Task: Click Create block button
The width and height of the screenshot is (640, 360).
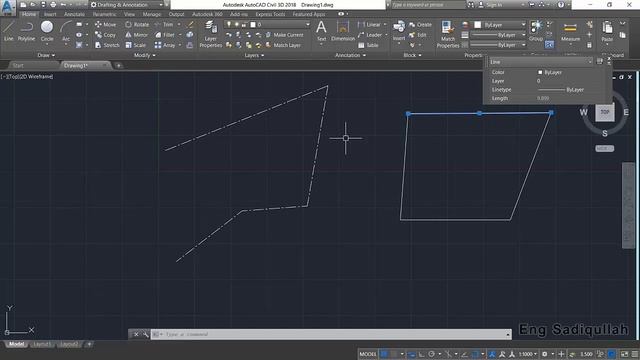Action: pos(420,24)
